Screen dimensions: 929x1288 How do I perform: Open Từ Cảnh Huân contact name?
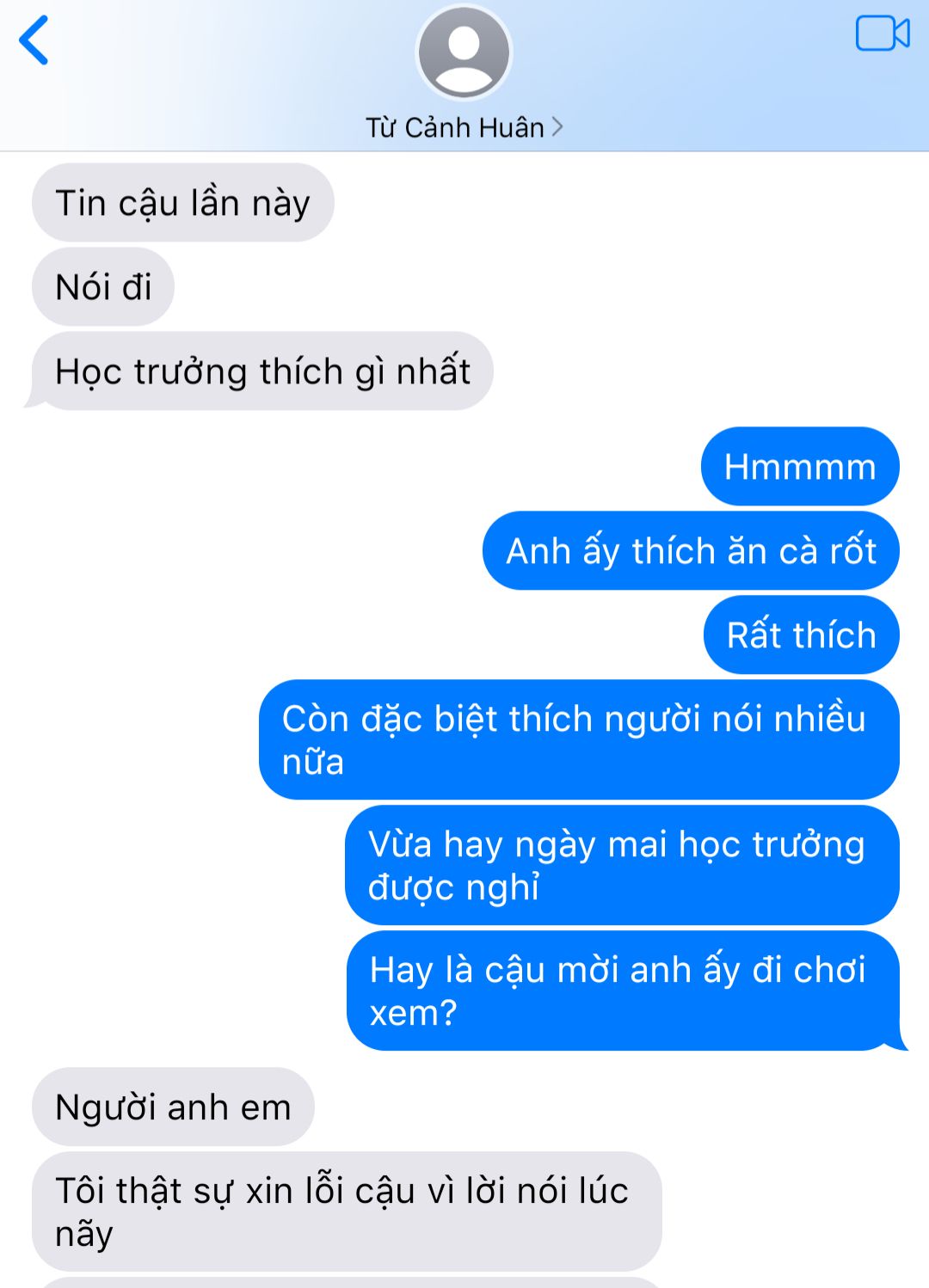[x=455, y=127]
